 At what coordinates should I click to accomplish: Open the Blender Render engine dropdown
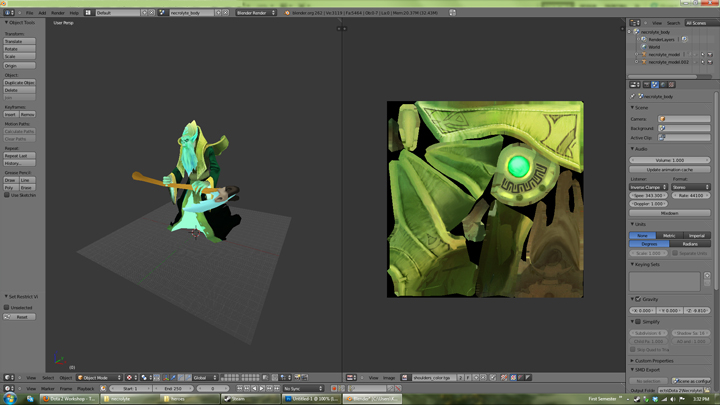256,13
